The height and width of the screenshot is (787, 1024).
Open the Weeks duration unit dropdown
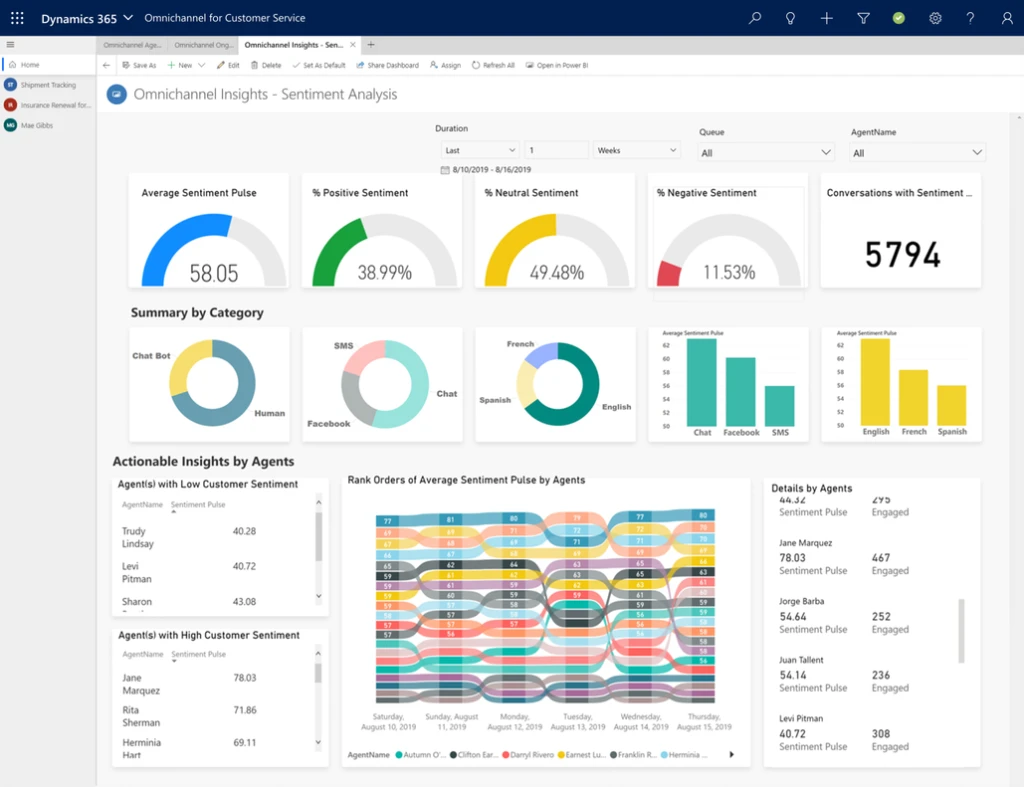pos(637,148)
